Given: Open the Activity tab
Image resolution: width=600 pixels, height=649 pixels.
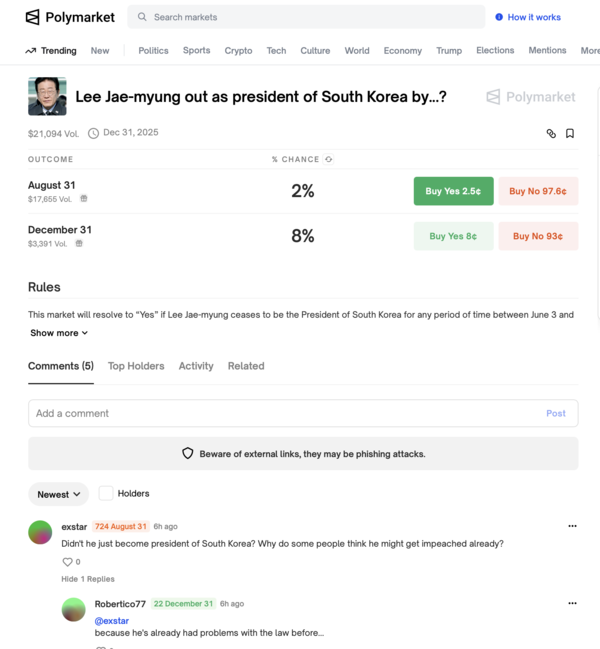Looking at the screenshot, I should [x=196, y=366].
